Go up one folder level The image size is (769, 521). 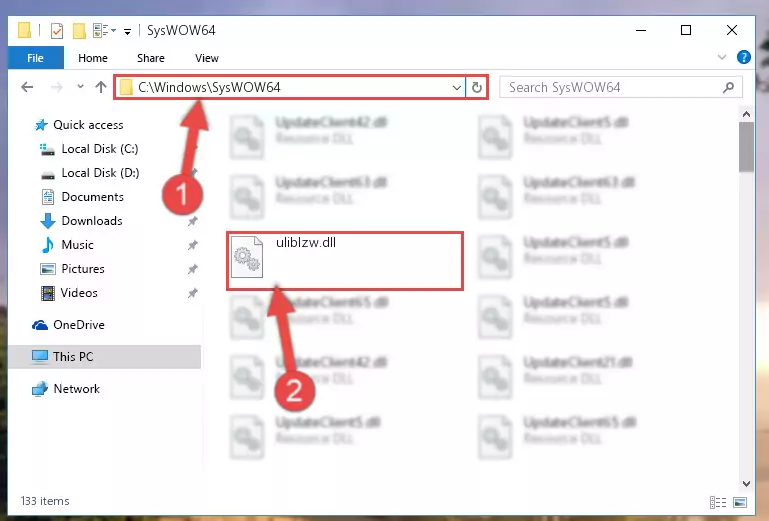(x=101, y=87)
